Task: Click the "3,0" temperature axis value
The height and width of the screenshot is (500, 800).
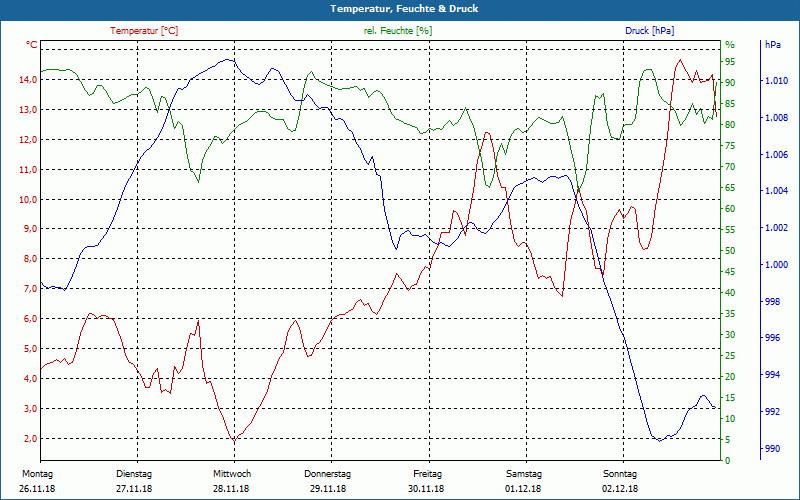Action: tap(30, 409)
